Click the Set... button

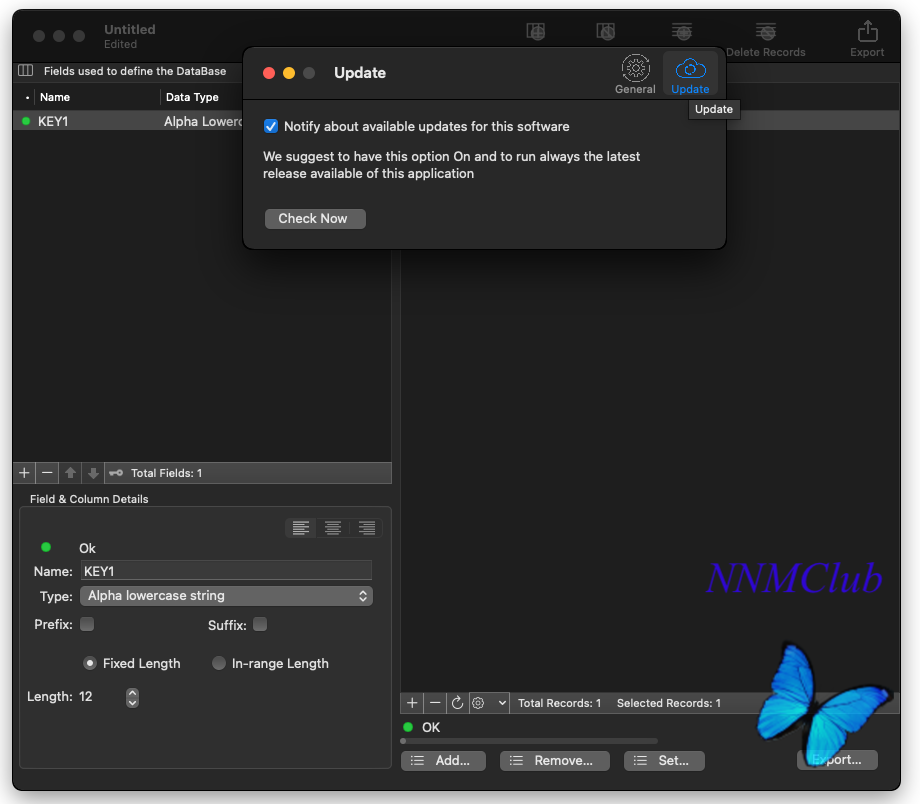coord(664,761)
